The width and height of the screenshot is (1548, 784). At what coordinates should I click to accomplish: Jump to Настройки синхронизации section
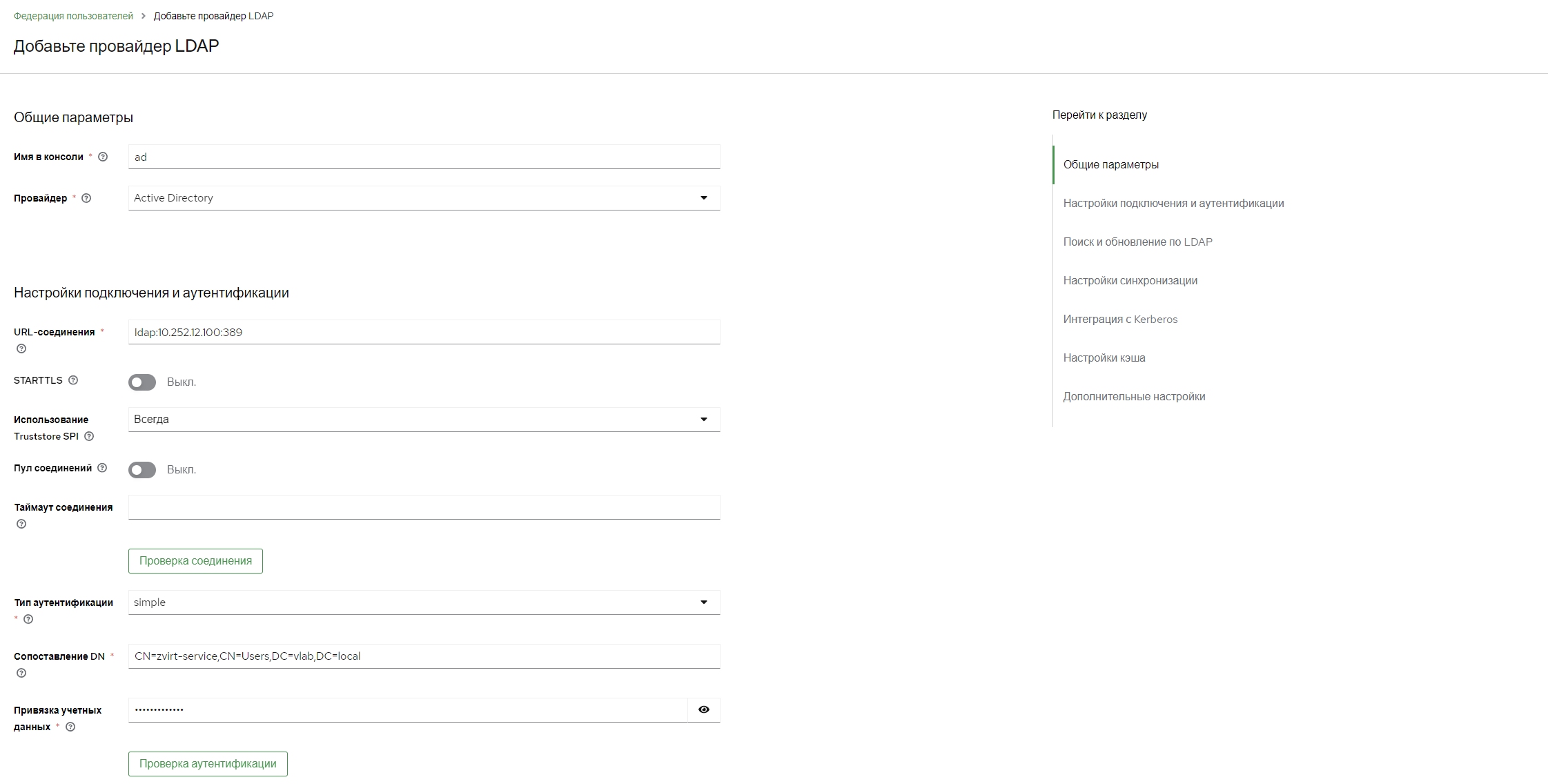coord(1130,280)
